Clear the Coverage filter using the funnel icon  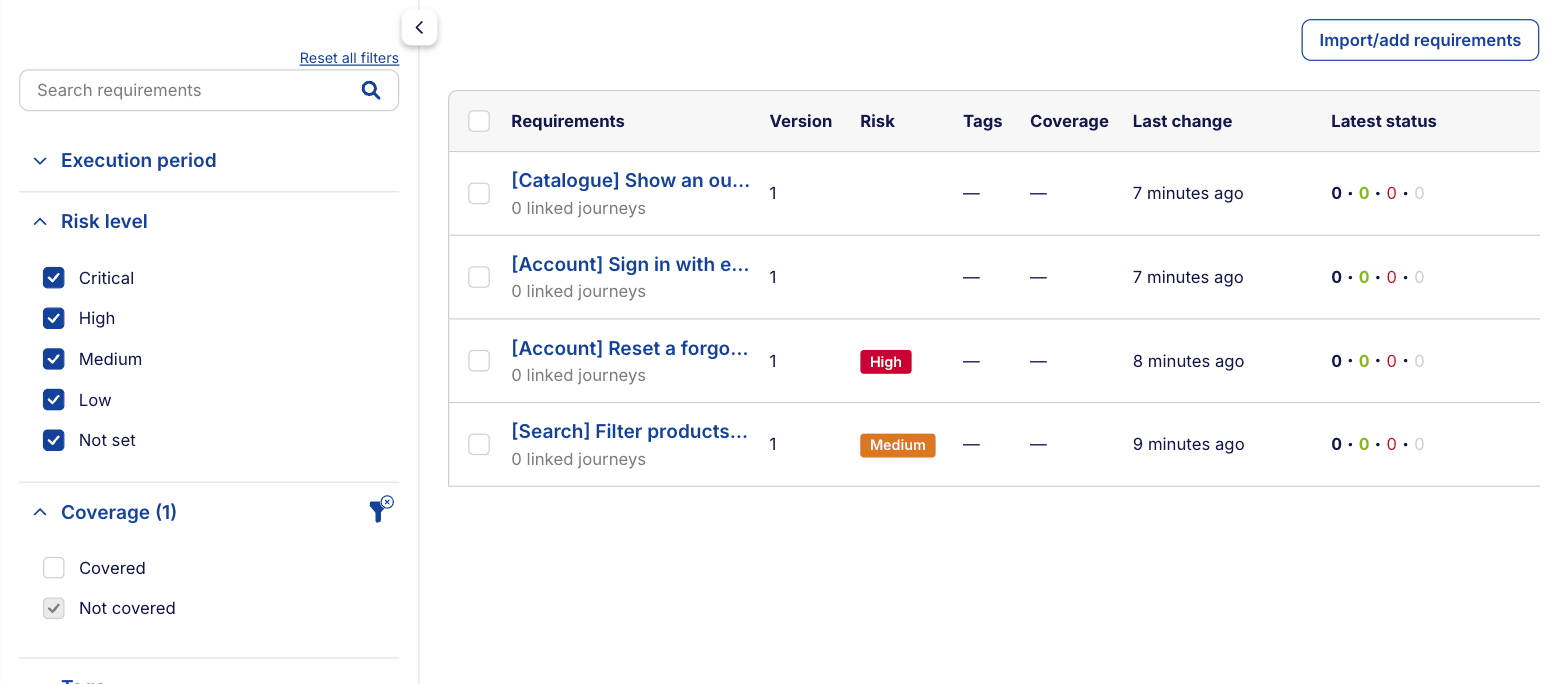(381, 510)
